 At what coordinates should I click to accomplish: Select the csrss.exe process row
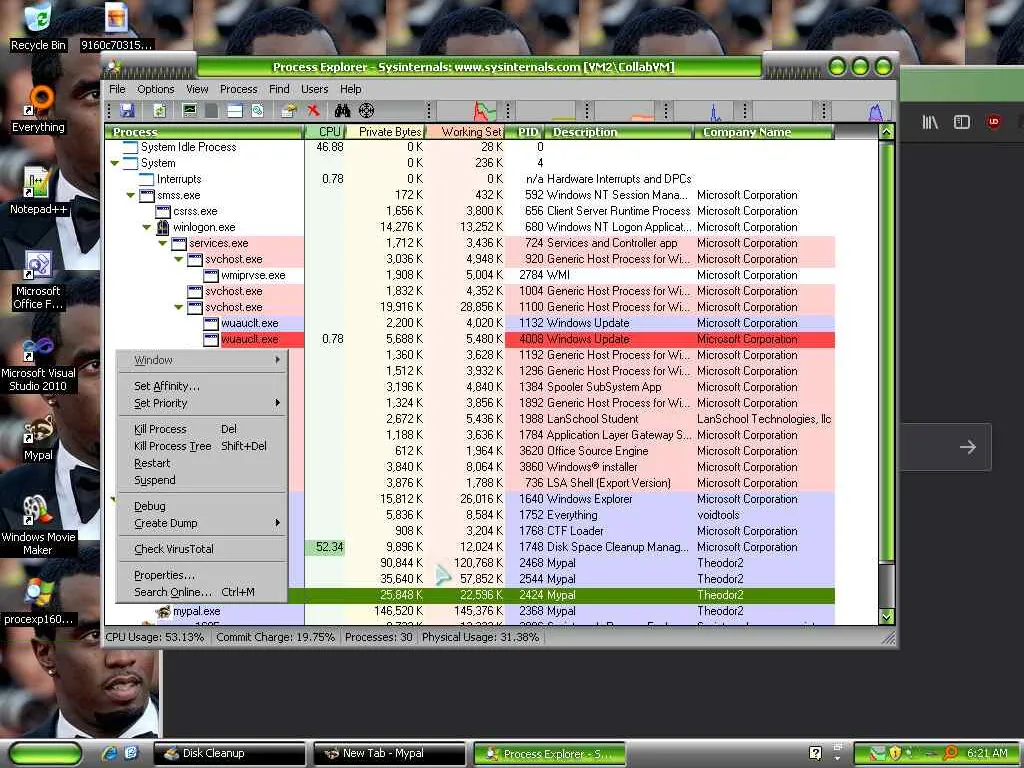(470, 212)
